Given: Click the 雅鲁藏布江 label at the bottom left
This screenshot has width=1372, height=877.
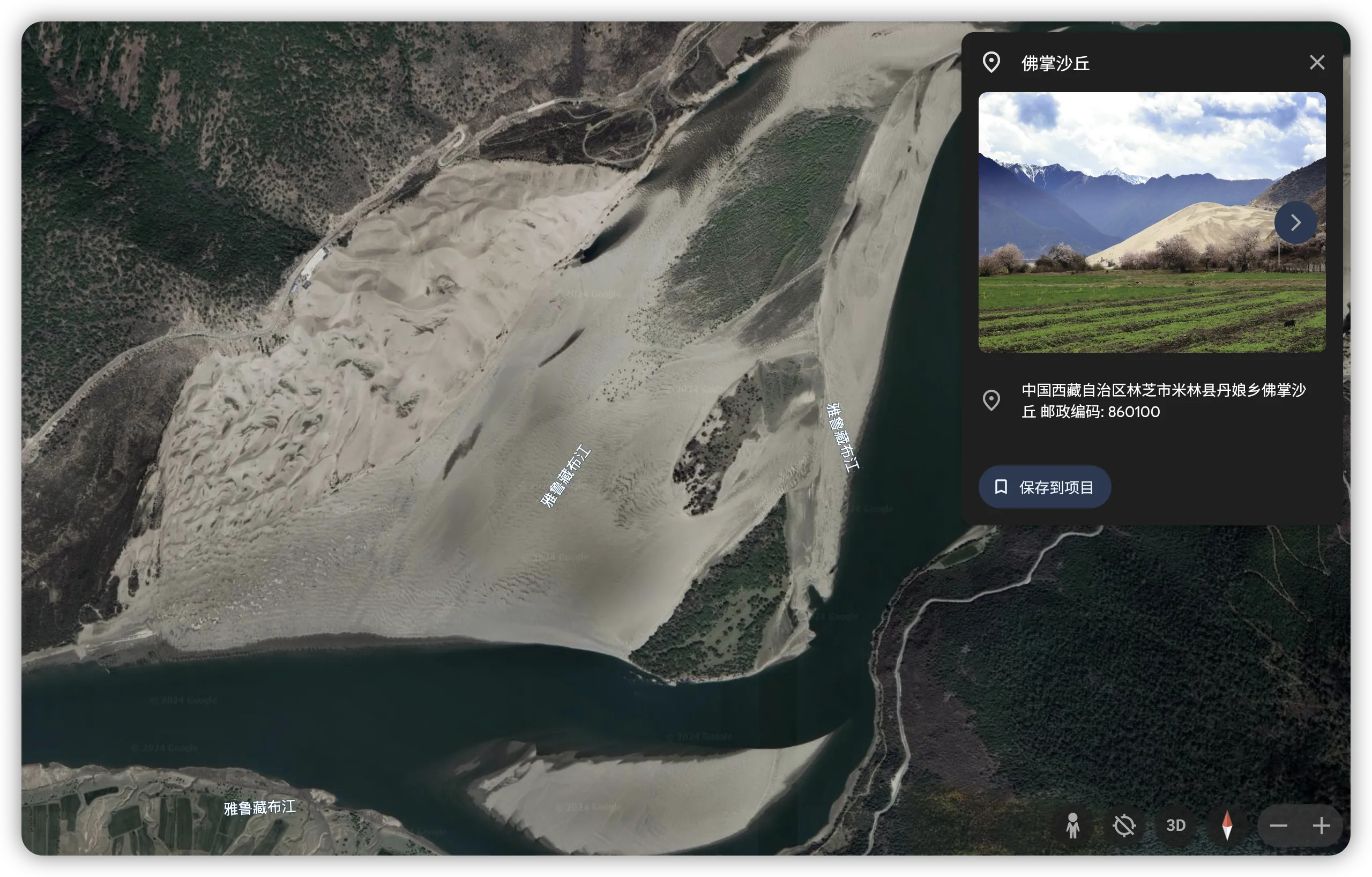Looking at the screenshot, I should pos(259,807).
